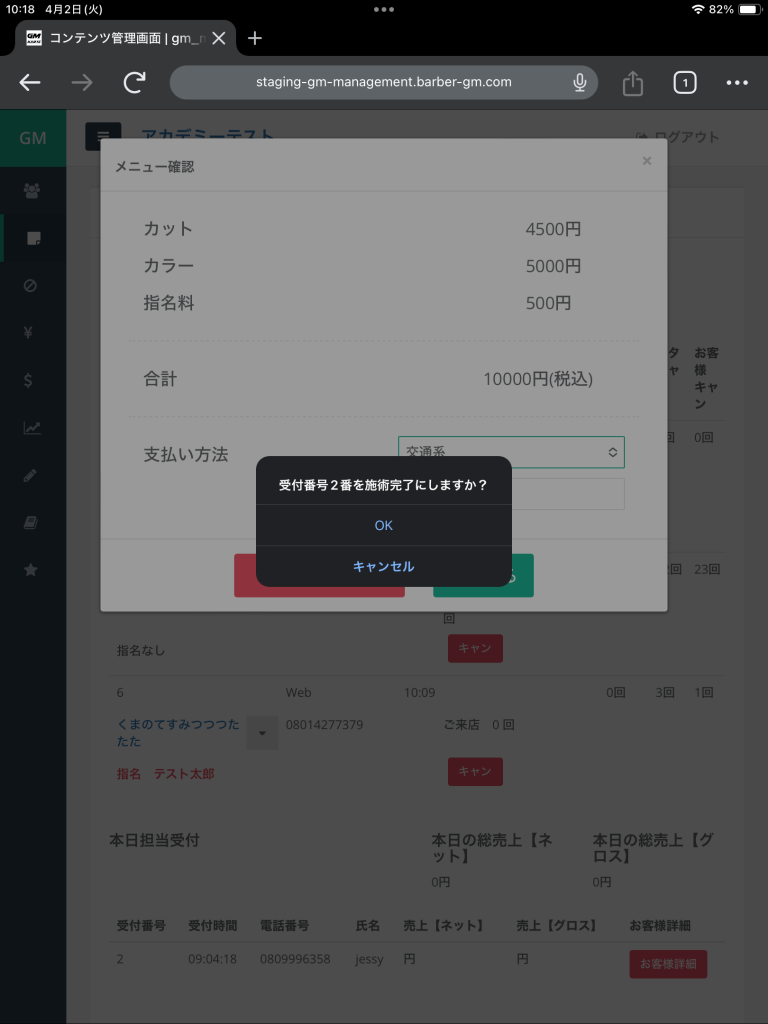Reload the page with refresh icon
This screenshot has height=1024, width=768.
click(x=135, y=83)
